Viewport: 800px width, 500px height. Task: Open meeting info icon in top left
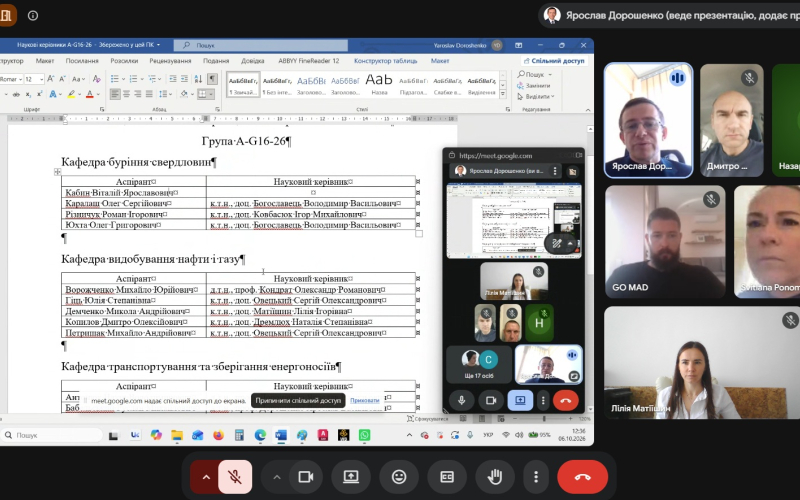pos(33,15)
